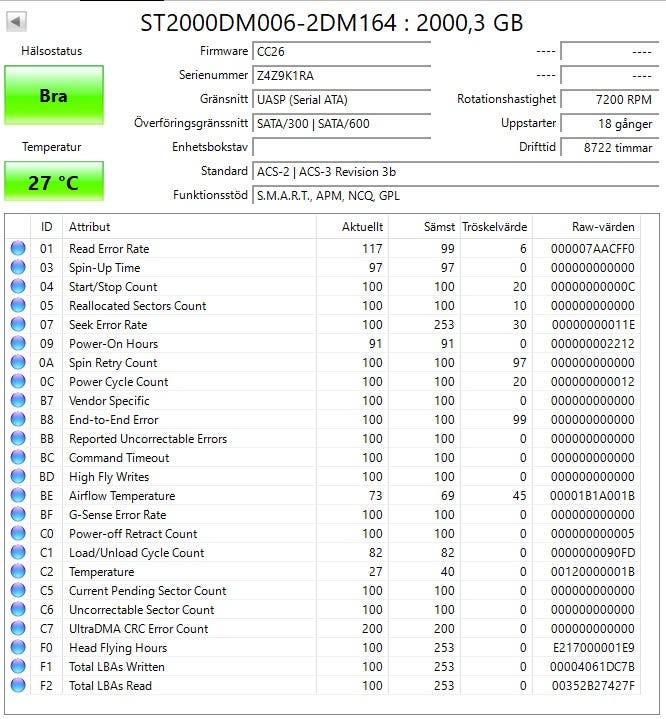Sort by the Attribut column header
This screenshot has height=719, width=666.
pos(189,227)
